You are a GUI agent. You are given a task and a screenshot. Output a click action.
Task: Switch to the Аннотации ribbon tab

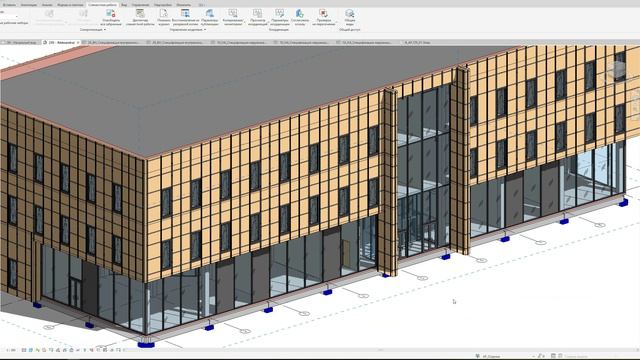click(29, 5)
